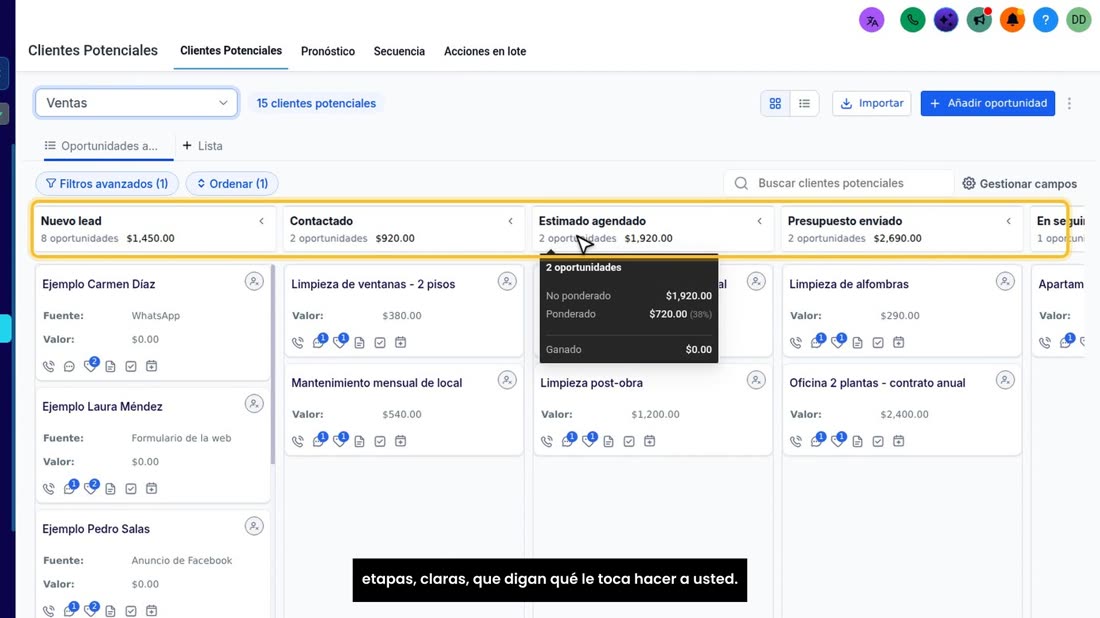Open the Ejemplo Pedro Salas card title
Screen dimensions: 1100x618
[96, 529]
